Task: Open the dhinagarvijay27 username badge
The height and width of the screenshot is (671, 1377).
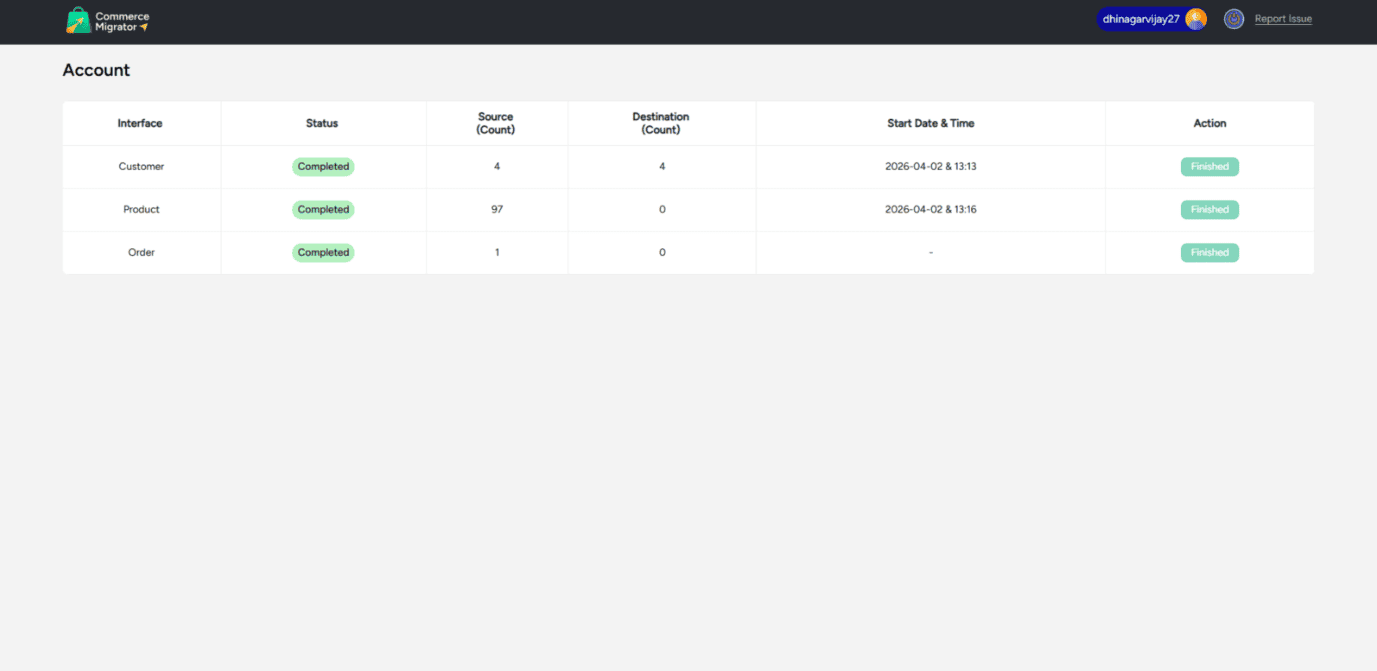Action: pos(1141,19)
